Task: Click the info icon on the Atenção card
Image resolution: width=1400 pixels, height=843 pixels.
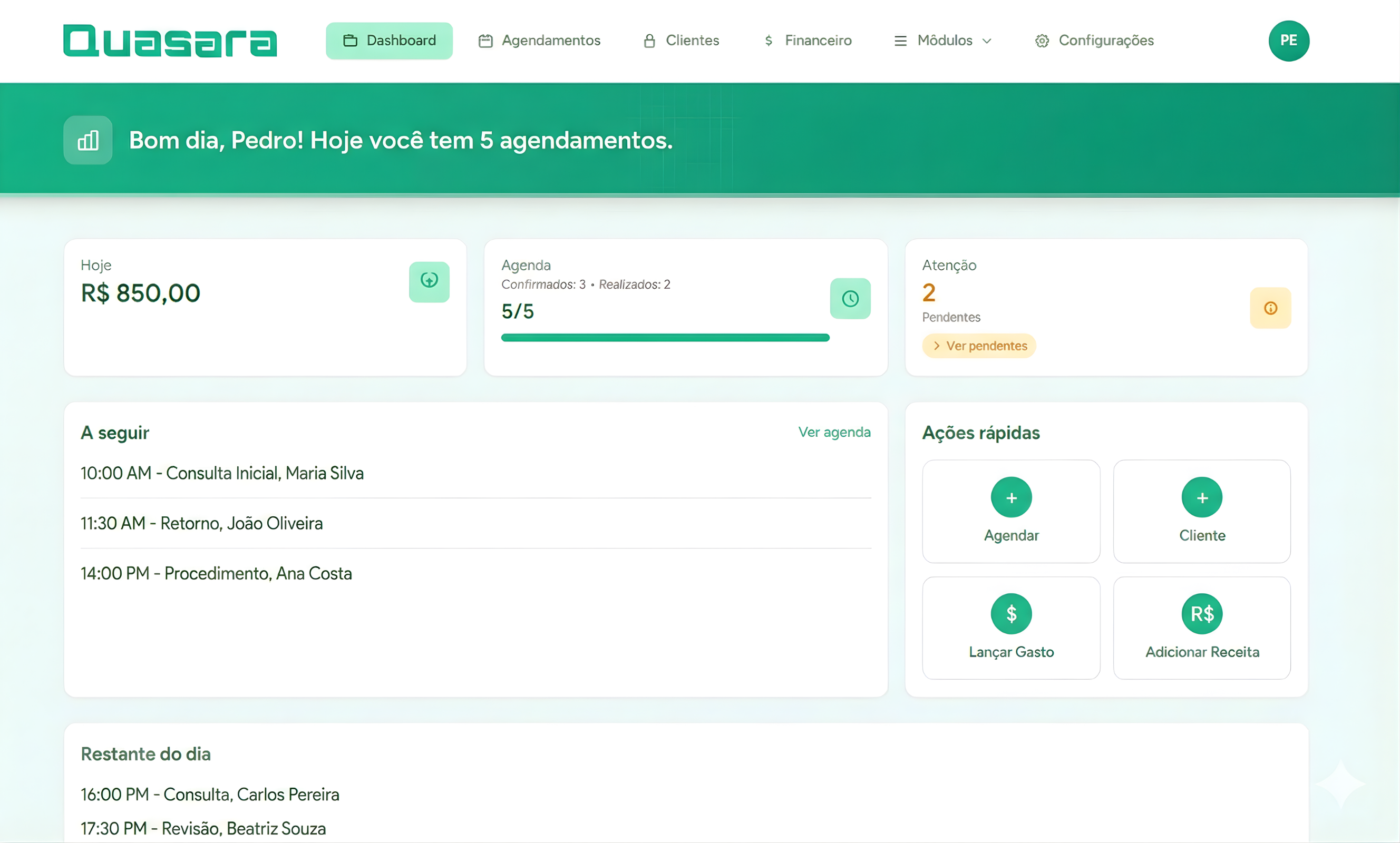Action: tap(1271, 308)
